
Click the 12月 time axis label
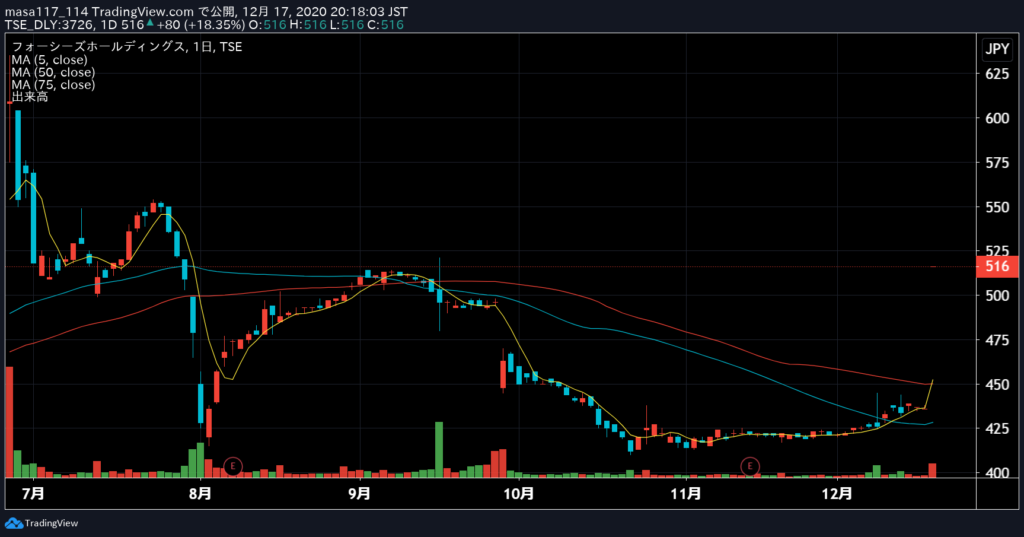tap(837, 493)
